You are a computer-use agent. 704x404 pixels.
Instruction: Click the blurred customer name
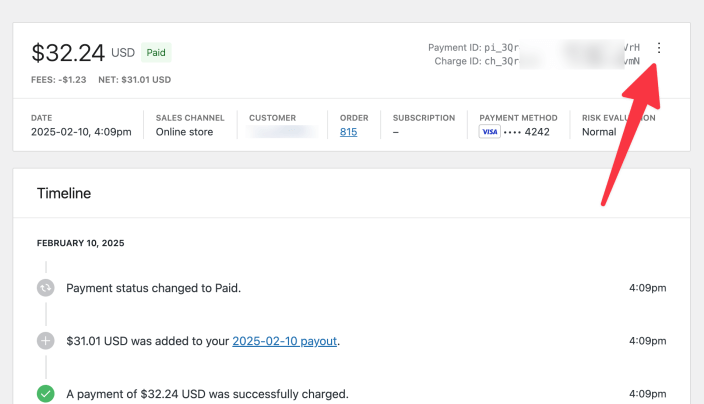[x=283, y=132]
